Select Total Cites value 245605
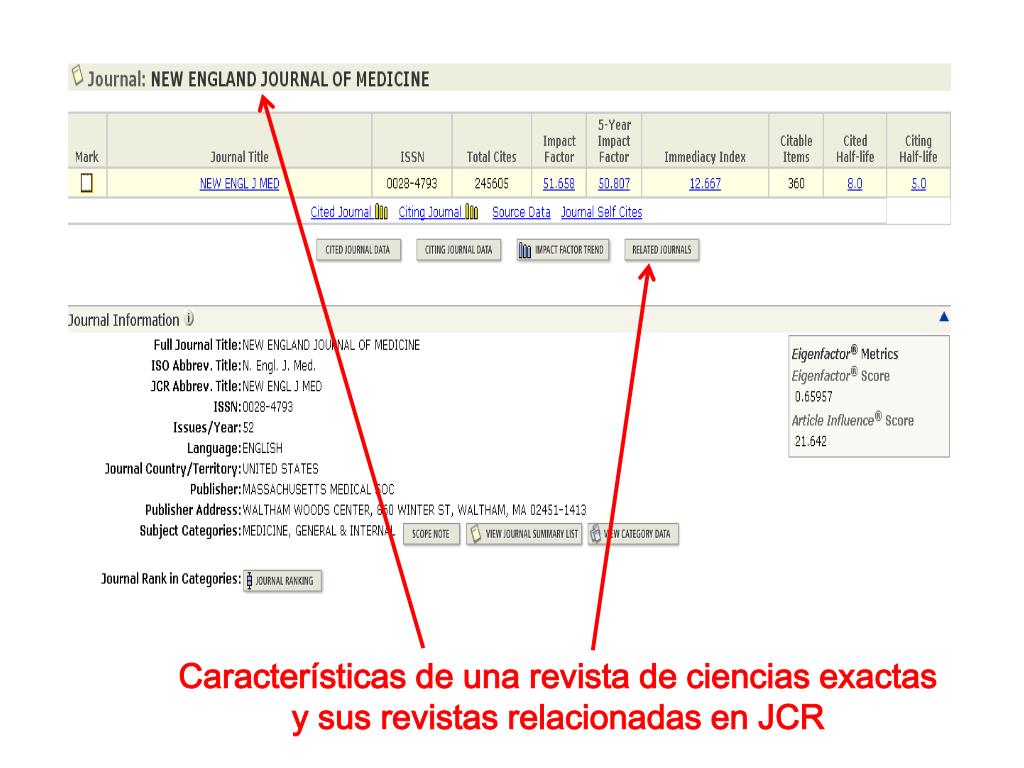1024x768 pixels. (x=491, y=184)
